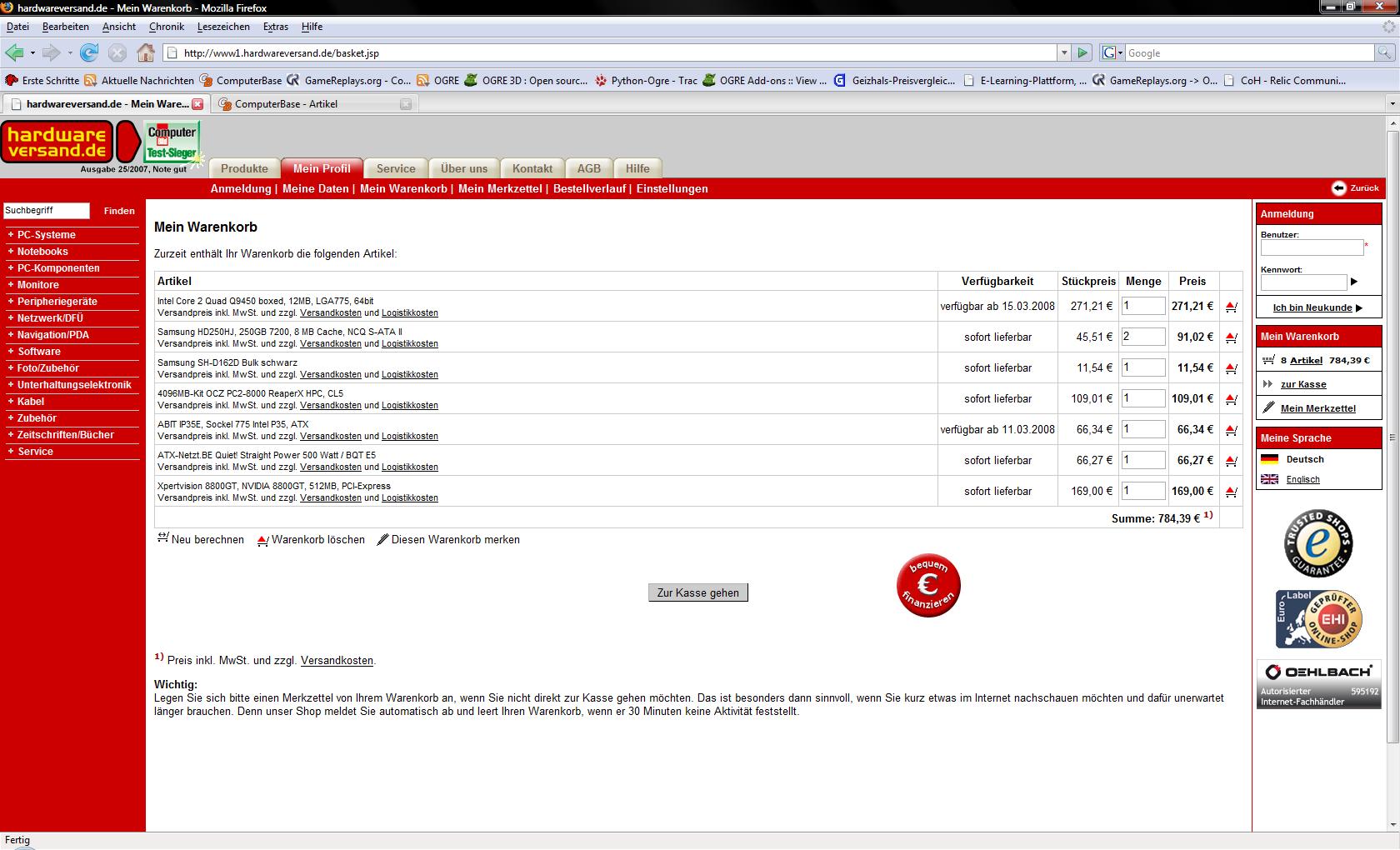Click the Kennwort input field
Image resolution: width=1400 pixels, height=850 pixels.
point(1303,282)
